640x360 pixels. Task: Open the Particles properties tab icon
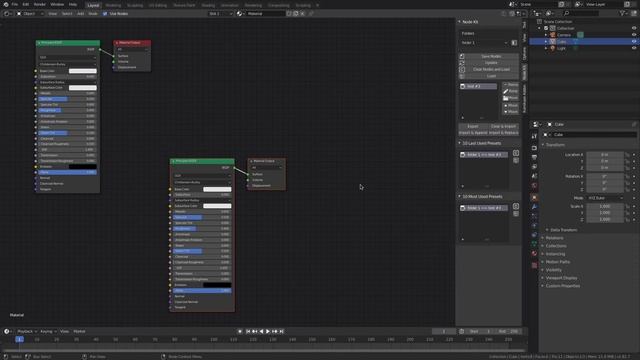(534, 216)
